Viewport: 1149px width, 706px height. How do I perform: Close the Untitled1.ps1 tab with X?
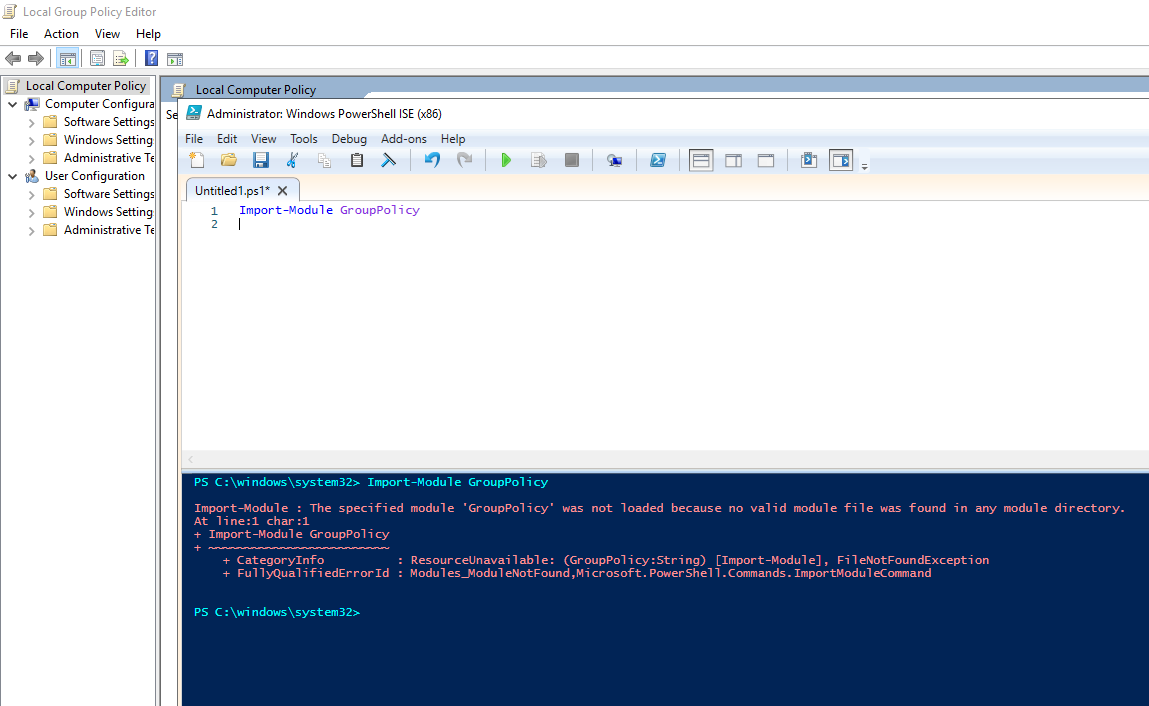tap(283, 191)
